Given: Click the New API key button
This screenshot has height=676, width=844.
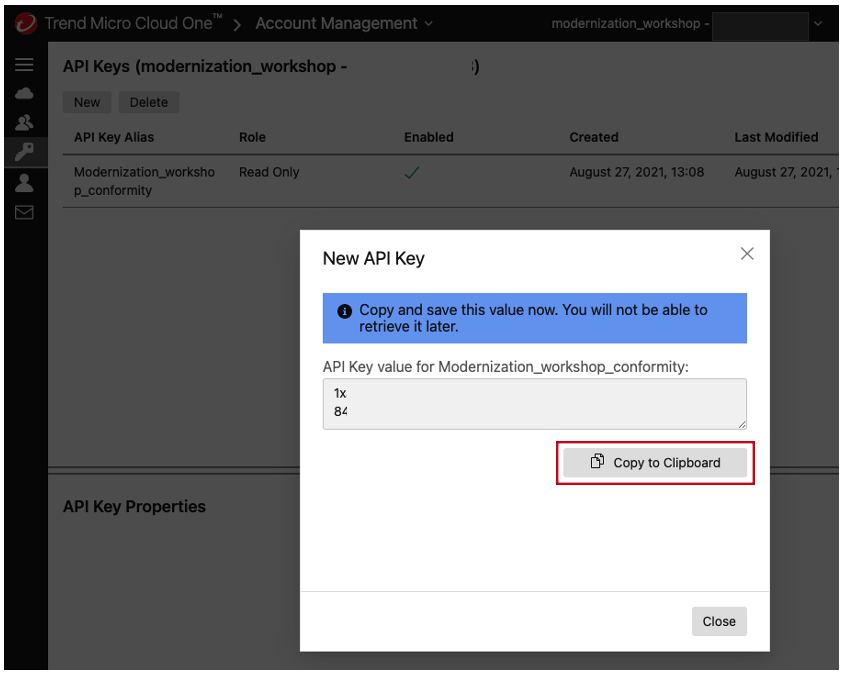Looking at the screenshot, I should point(87,102).
